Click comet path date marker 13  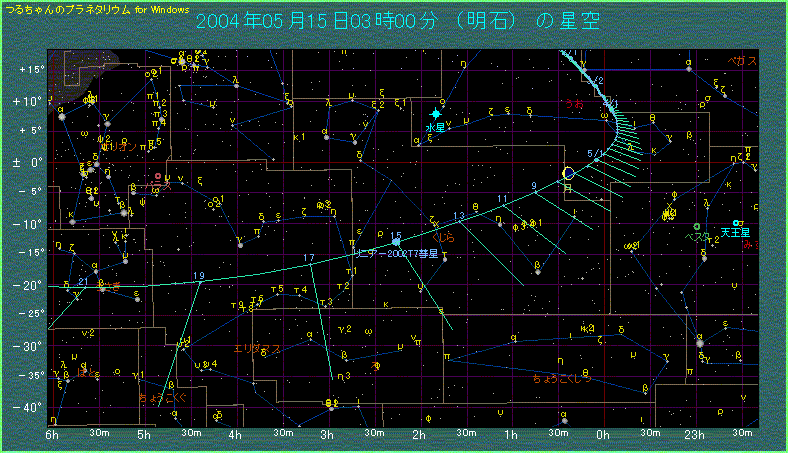(459, 217)
